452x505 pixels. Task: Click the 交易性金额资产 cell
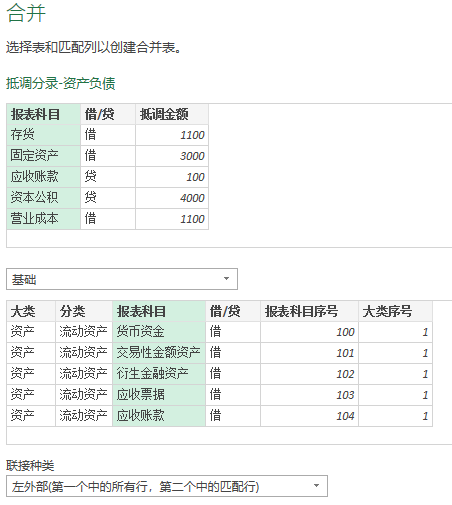point(159,353)
